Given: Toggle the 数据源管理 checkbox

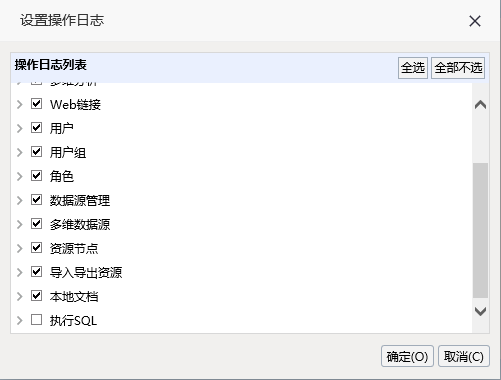Looking at the screenshot, I should tap(36, 200).
